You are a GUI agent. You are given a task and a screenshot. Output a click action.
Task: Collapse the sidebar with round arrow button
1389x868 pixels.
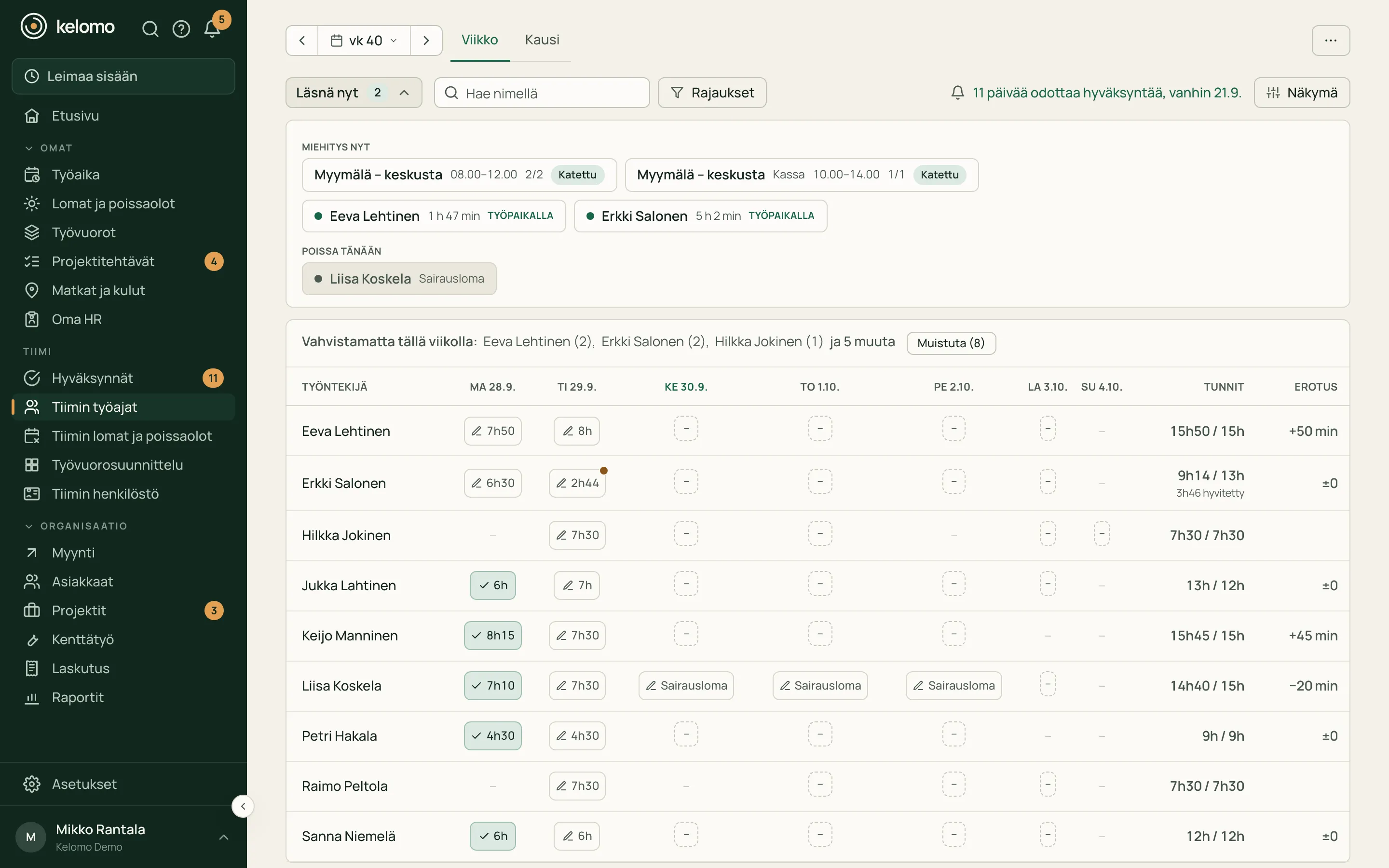pyautogui.click(x=243, y=806)
